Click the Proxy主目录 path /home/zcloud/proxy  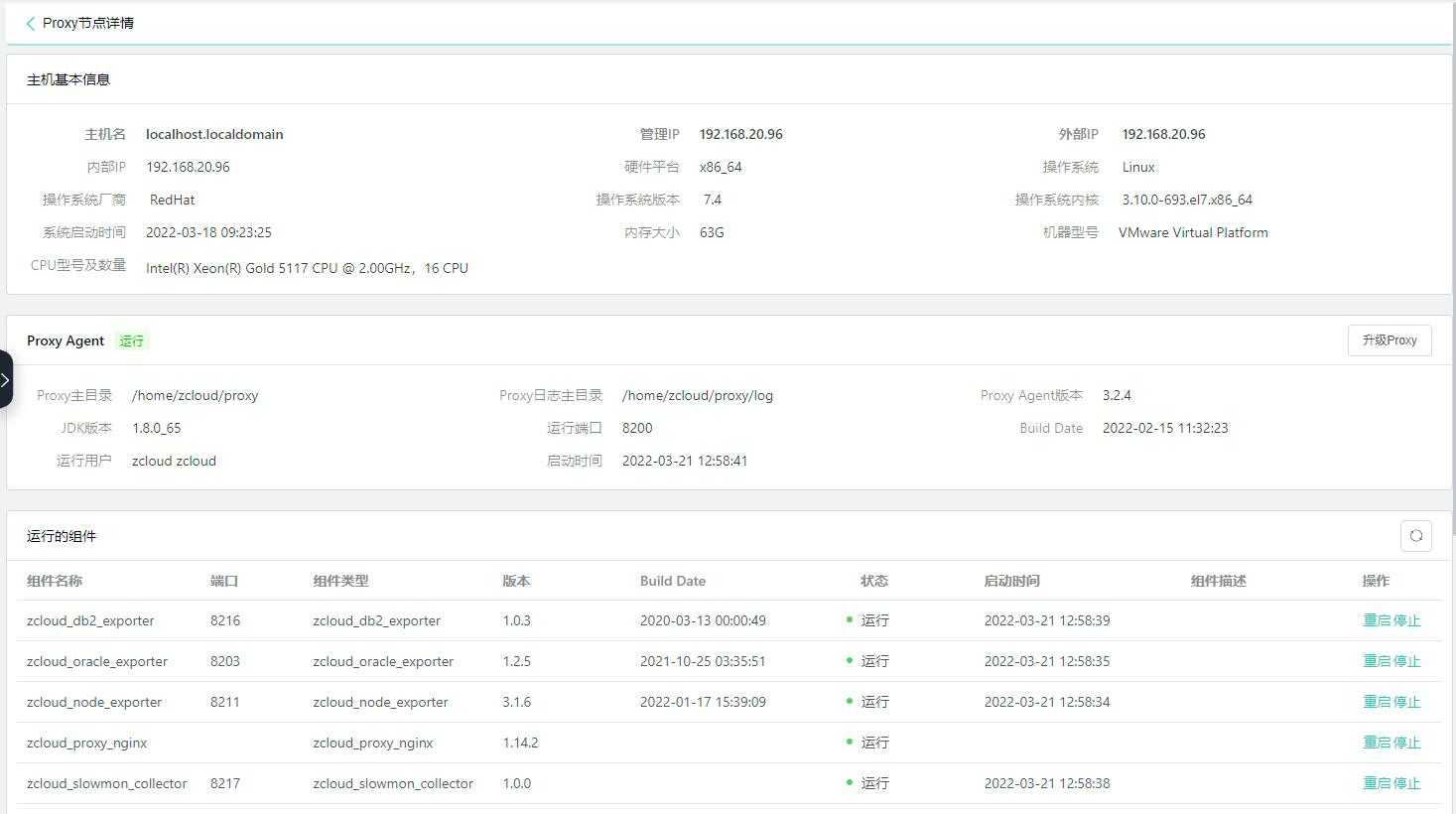coord(195,395)
